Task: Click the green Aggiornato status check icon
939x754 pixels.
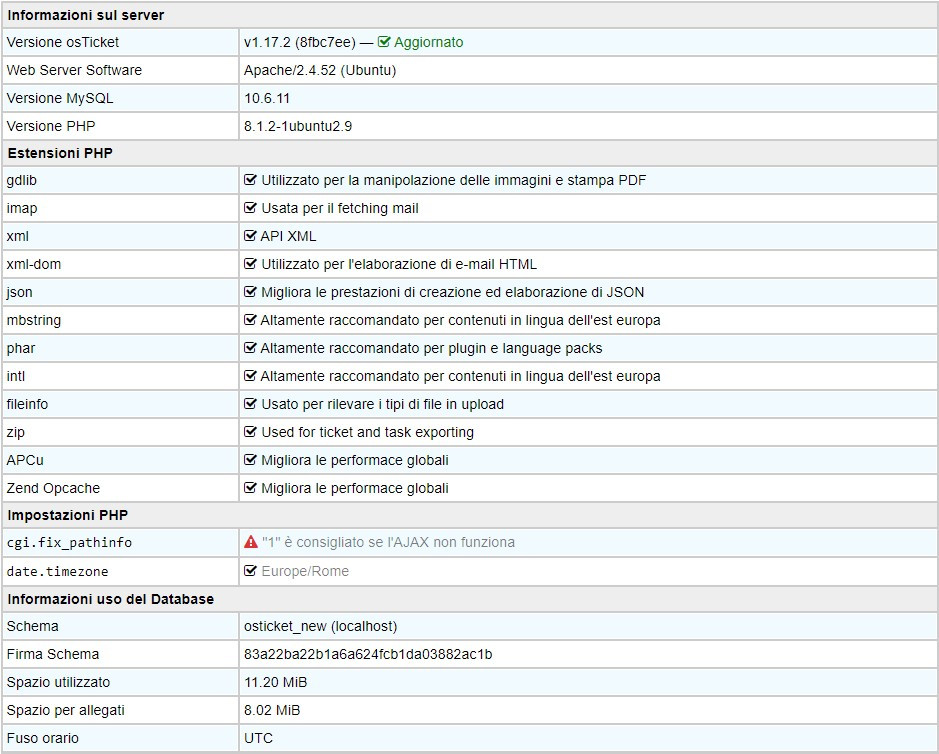Action: click(384, 42)
